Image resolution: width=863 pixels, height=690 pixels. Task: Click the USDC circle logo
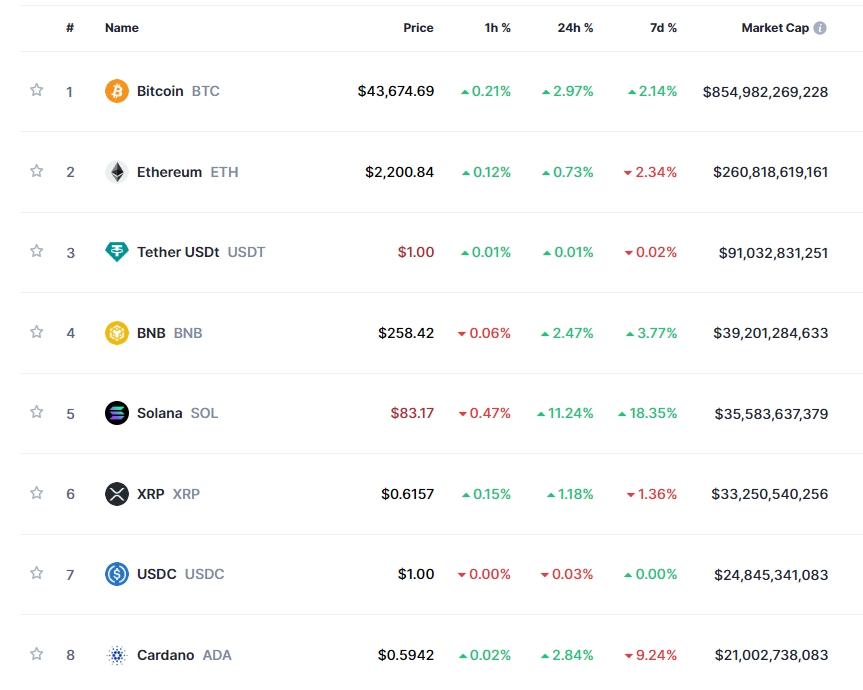(117, 574)
